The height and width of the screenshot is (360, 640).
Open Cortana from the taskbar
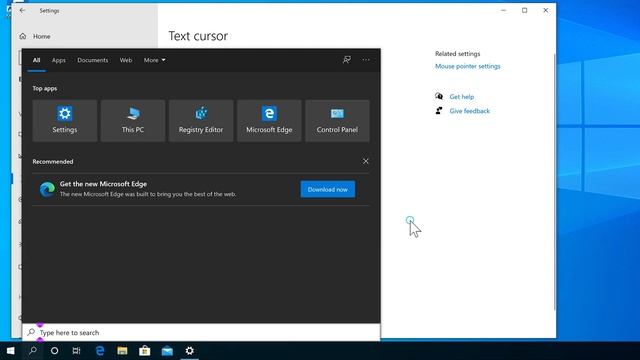tap(54, 351)
